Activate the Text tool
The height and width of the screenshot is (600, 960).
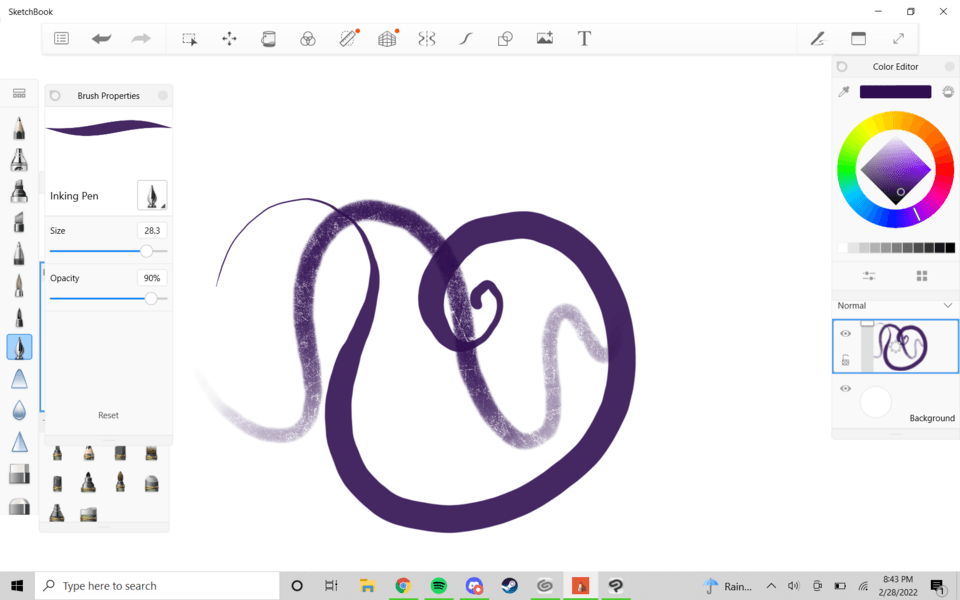[x=583, y=38]
